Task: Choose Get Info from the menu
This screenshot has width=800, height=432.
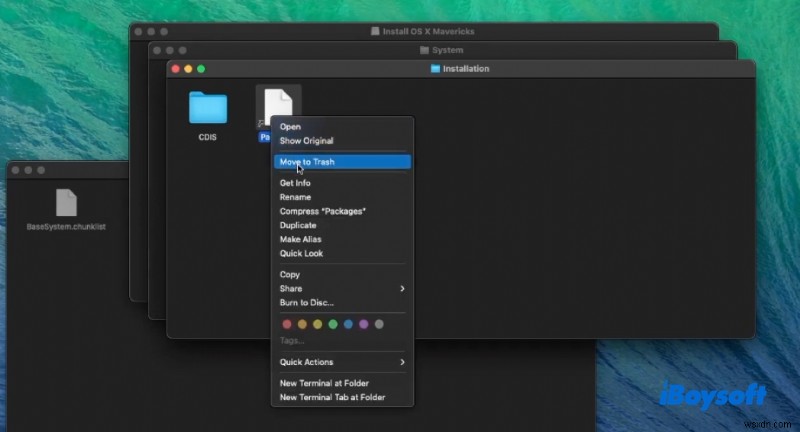Action: click(x=342, y=183)
